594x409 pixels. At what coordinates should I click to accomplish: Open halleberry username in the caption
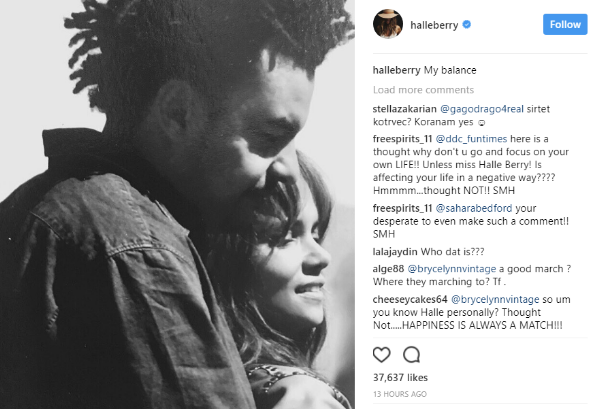pos(397,70)
